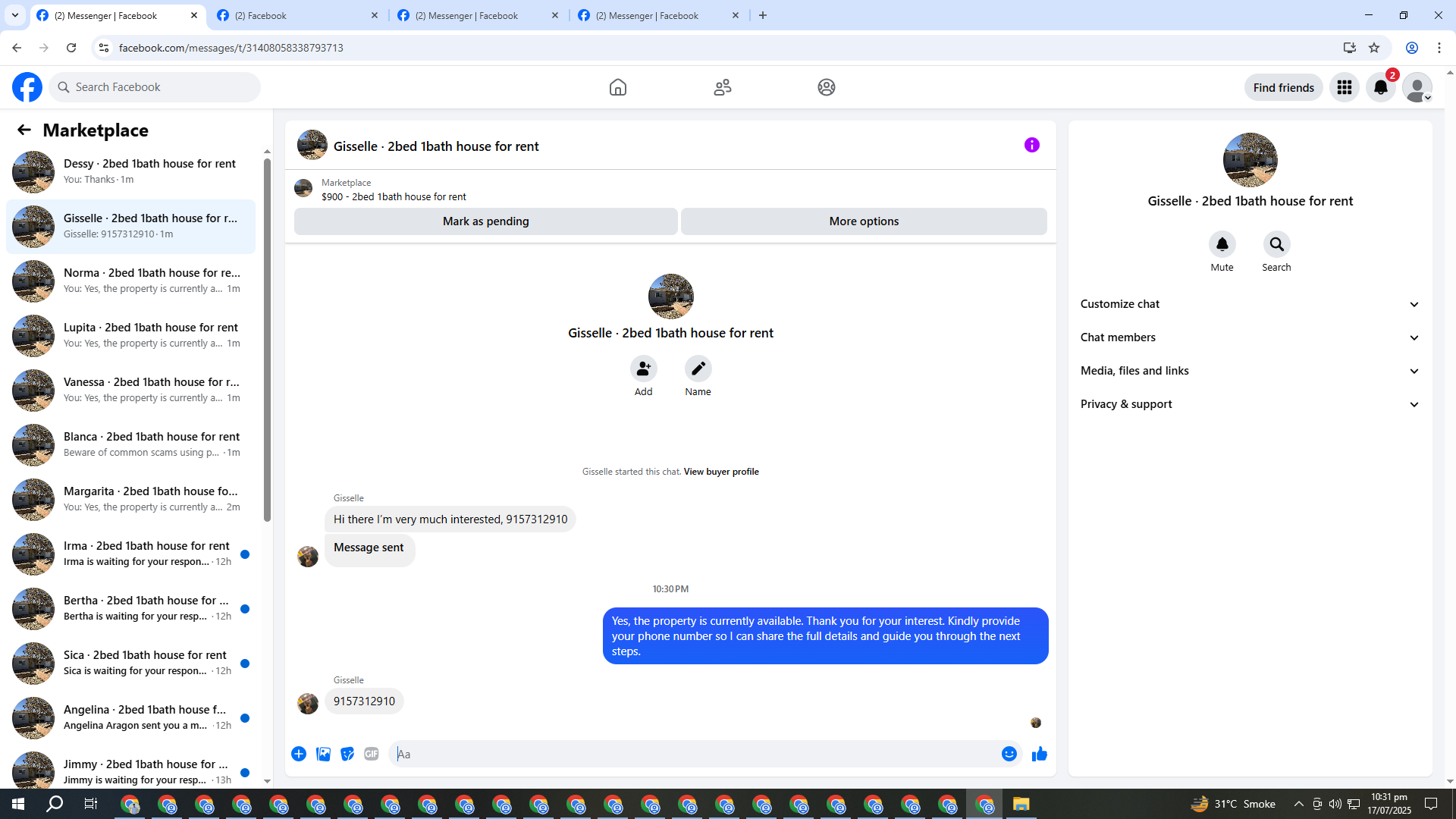
Task: Open the emoji picker in message box
Action: [1009, 754]
